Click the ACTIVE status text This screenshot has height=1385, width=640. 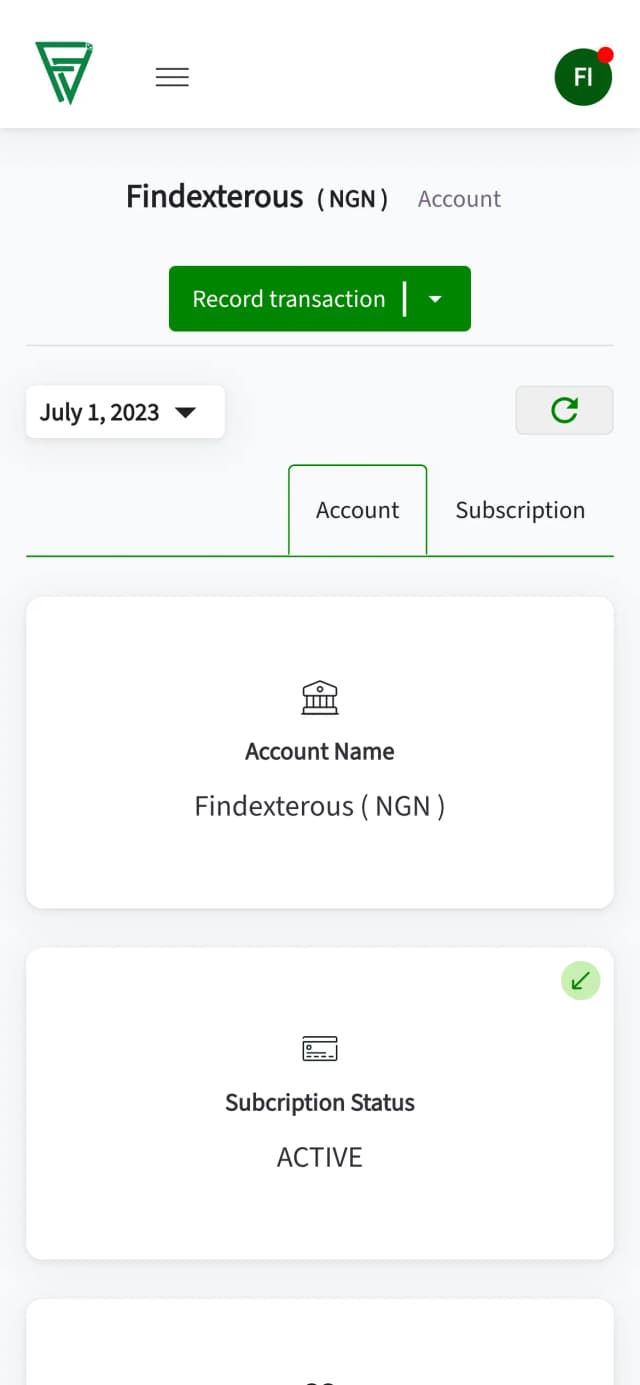click(320, 1157)
